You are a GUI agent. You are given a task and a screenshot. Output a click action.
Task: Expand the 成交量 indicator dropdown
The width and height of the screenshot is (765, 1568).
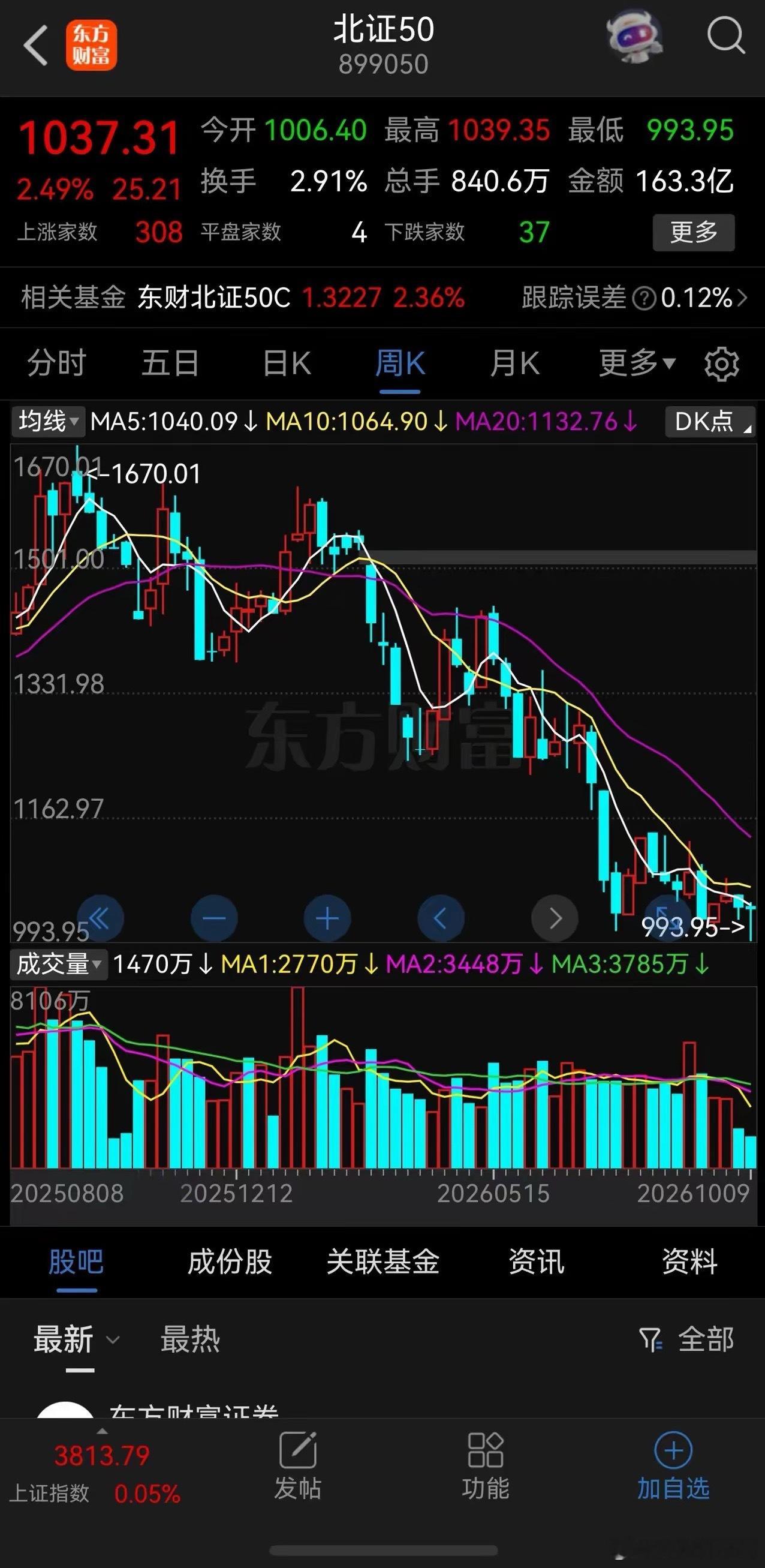pos(58,964)
